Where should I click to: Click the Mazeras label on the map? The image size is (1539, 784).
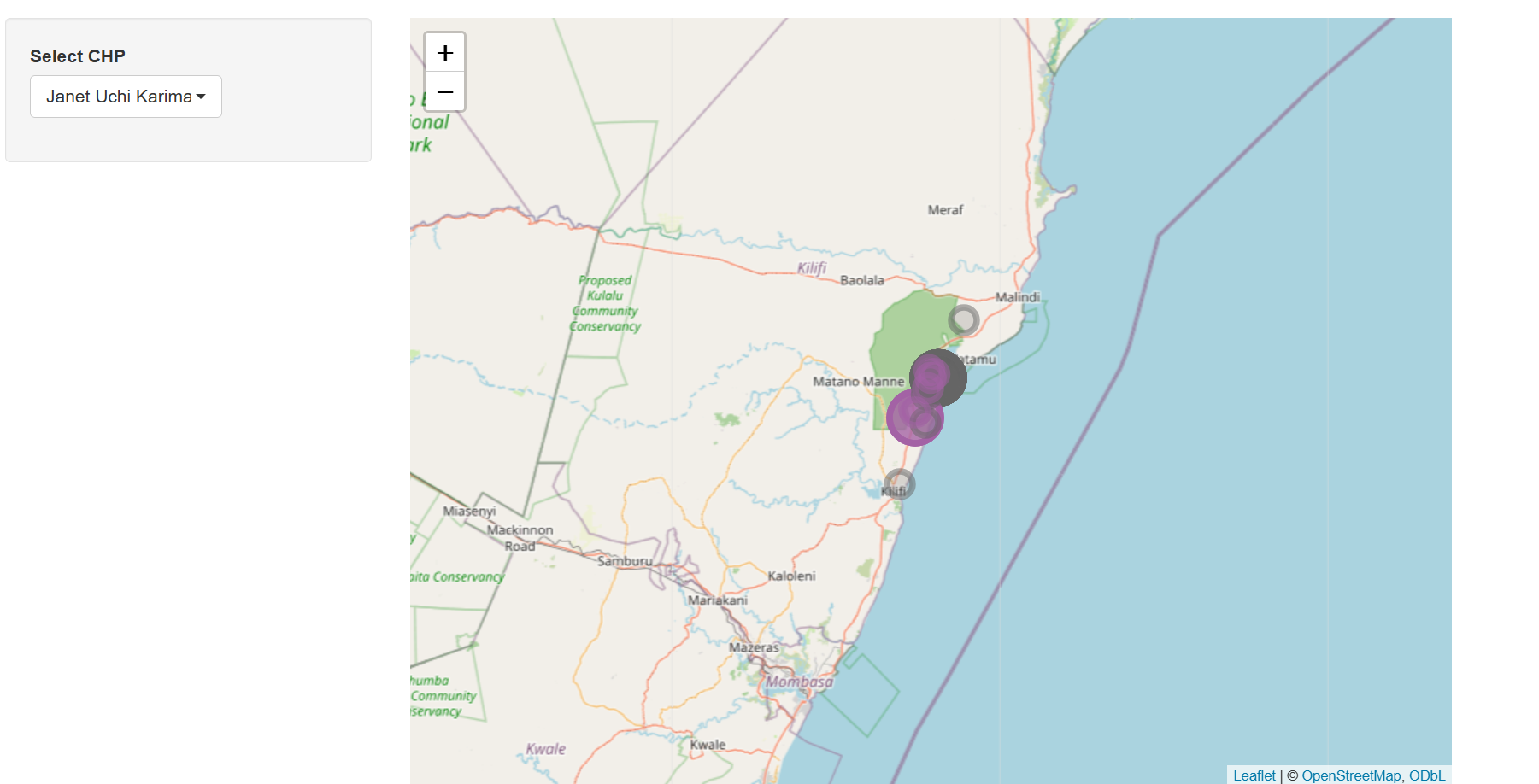[x=754, y=647]
